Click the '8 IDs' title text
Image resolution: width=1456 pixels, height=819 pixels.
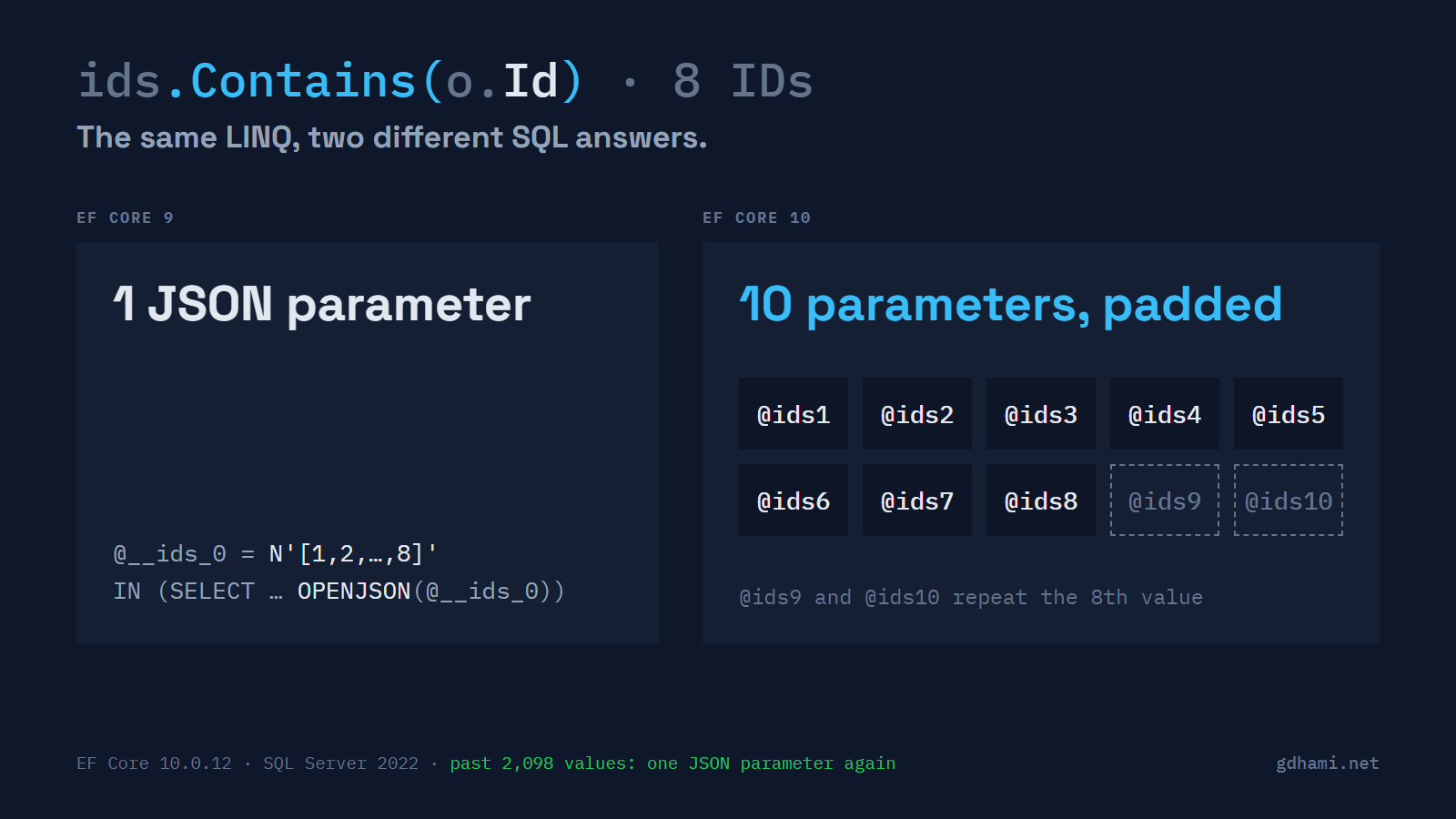point(743,81)
